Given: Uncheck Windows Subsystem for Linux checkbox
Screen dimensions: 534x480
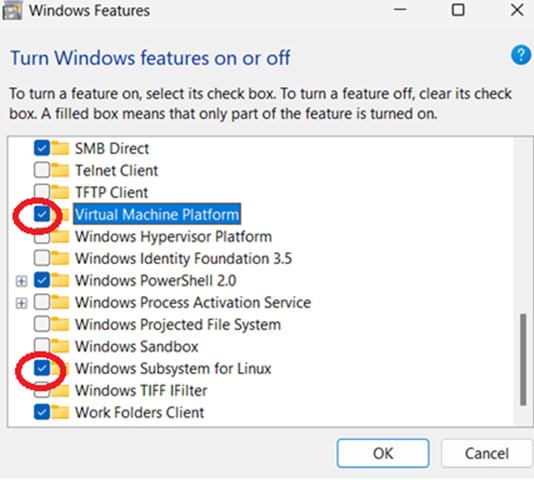Looking at the screenshot, I should point(42,368).
